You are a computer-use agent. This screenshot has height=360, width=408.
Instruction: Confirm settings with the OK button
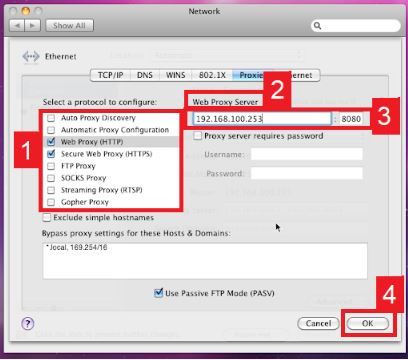tap(368, 323)
